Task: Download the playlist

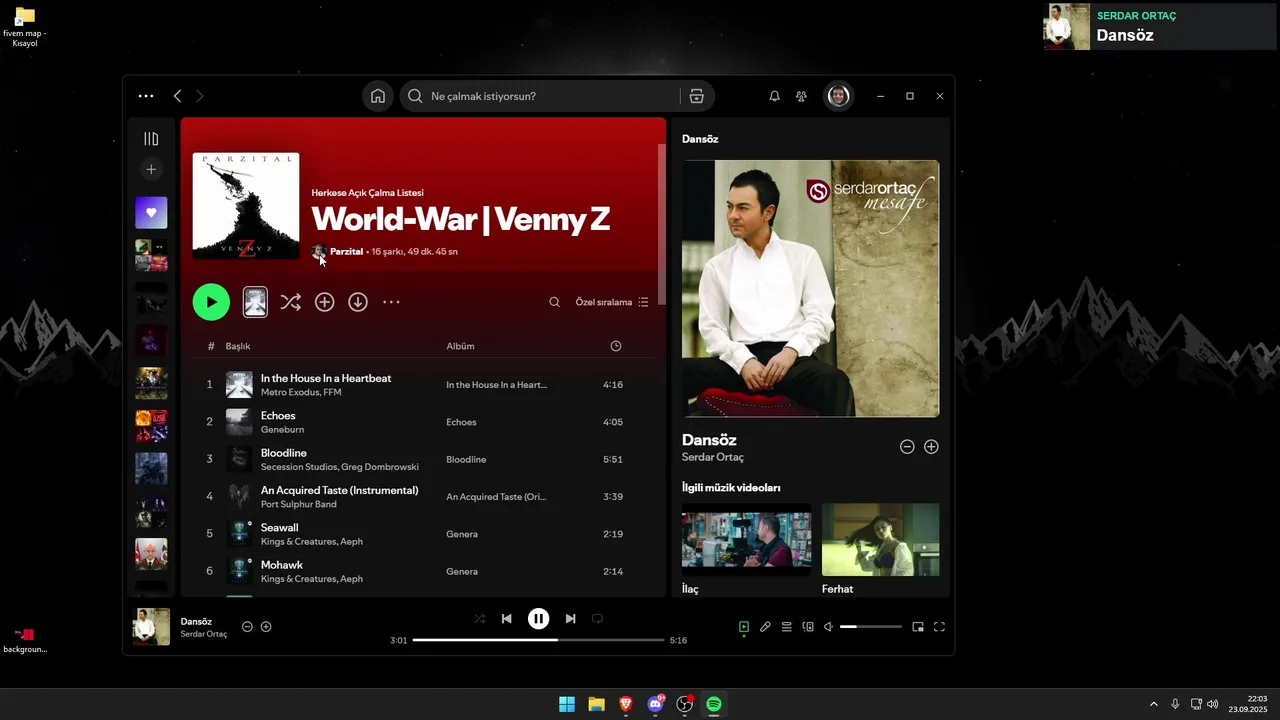Action: [358, 302]
